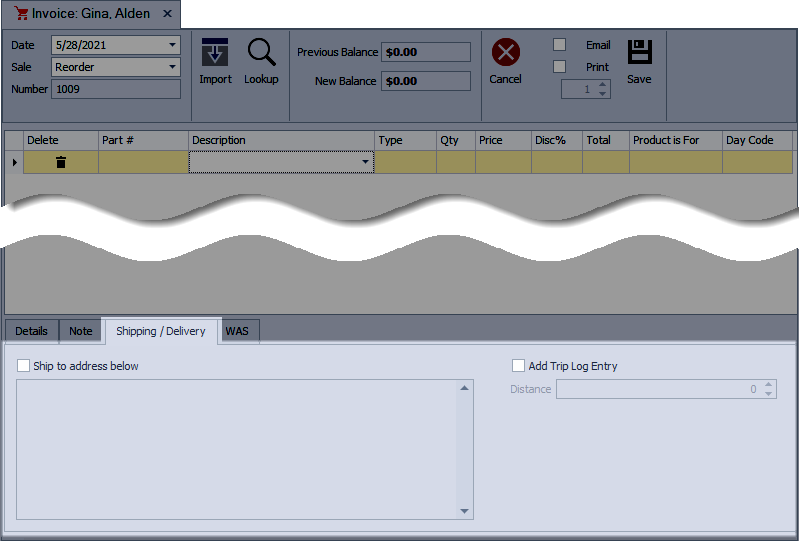
Task: Switch to the Details tab
Action: point(32,331)
